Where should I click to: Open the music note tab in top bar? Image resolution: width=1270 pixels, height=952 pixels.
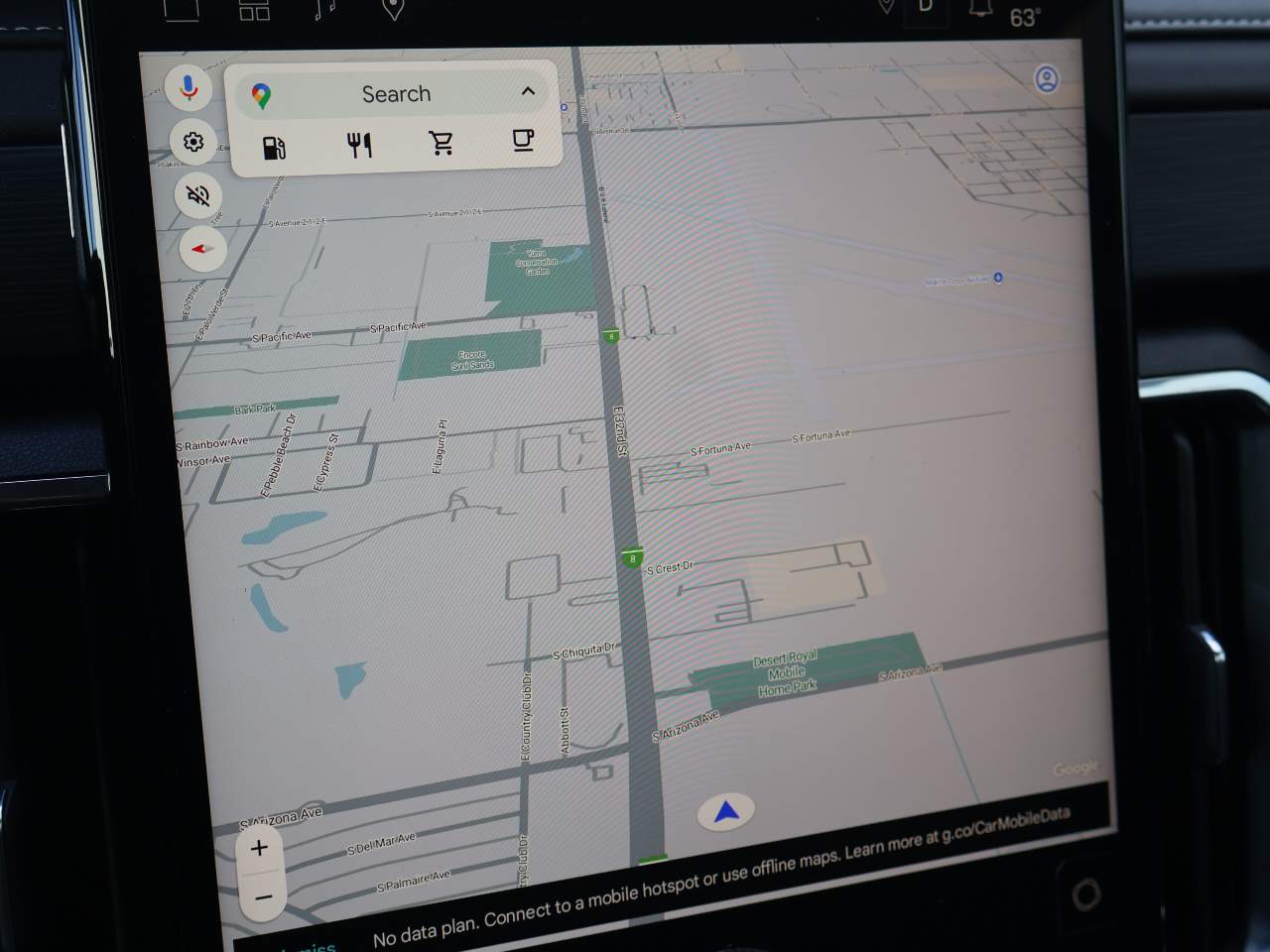324,9
